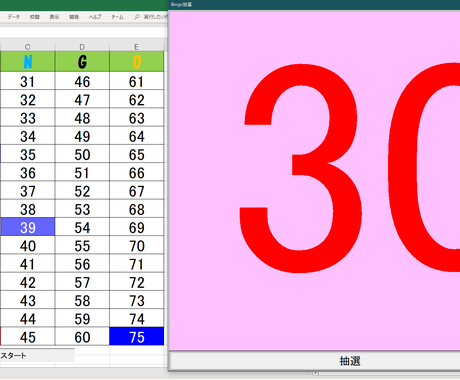The image size is (460, 380).
Task: Select cell with number 48
Action: [x=82, y=118]
